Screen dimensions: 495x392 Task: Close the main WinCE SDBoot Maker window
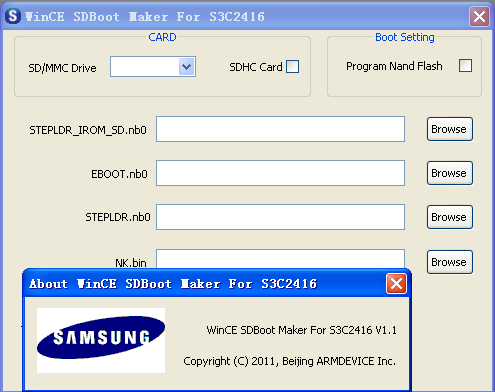coord(479,16)
